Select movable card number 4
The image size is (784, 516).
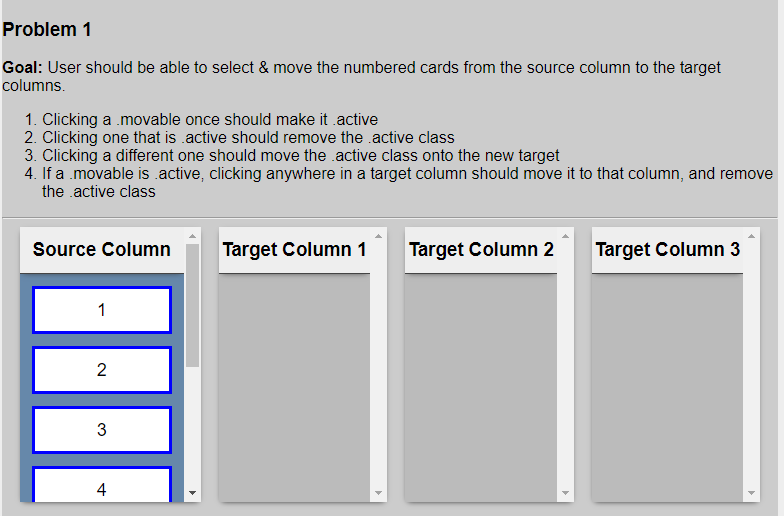(102, 484)
